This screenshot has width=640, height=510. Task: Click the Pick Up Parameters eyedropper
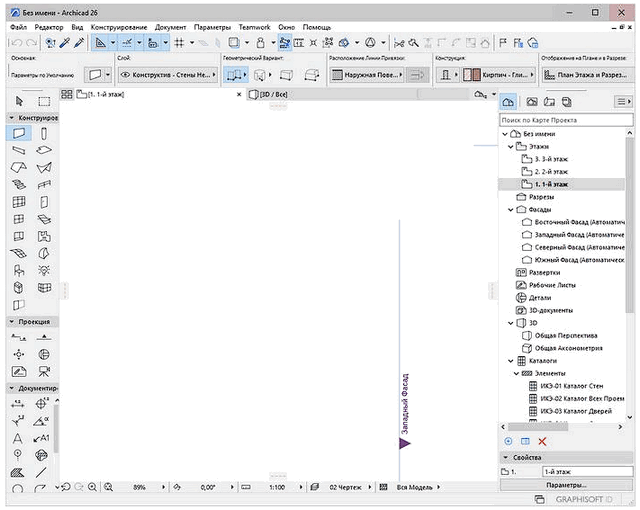pyautogui.click(x=64, y=42)
